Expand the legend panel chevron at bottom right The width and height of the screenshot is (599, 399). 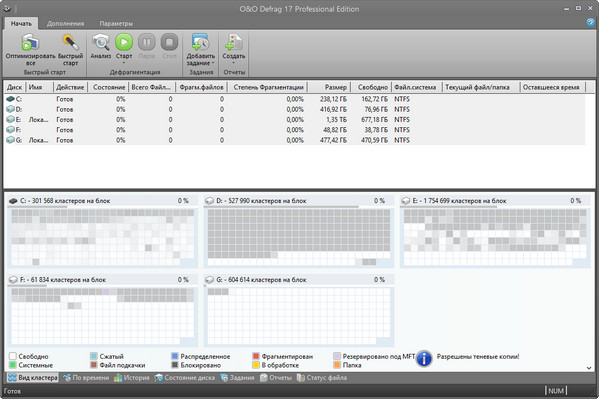pyautogui.click(x=589, y=368)
